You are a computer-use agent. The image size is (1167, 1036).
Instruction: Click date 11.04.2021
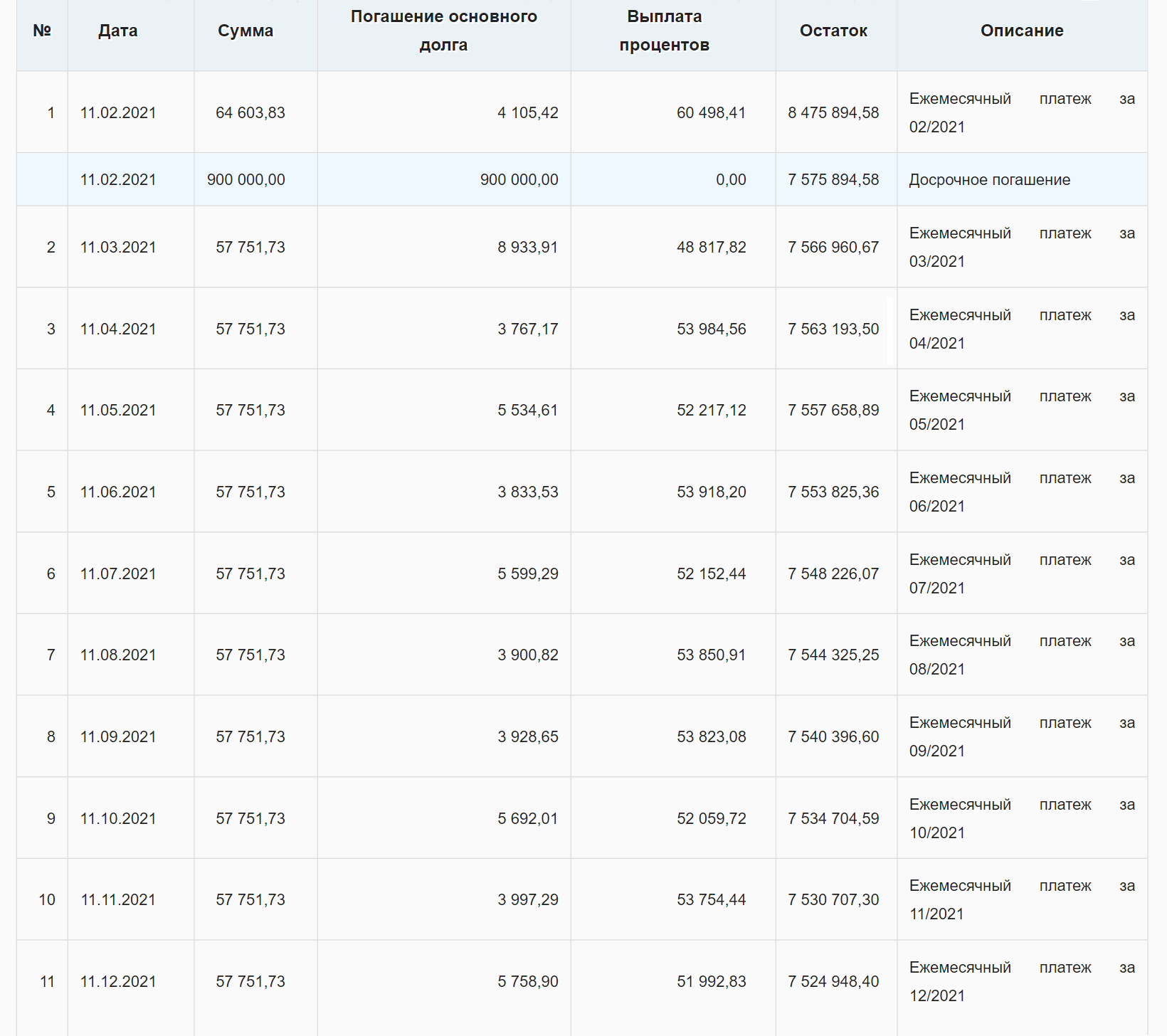coord(118,329)
